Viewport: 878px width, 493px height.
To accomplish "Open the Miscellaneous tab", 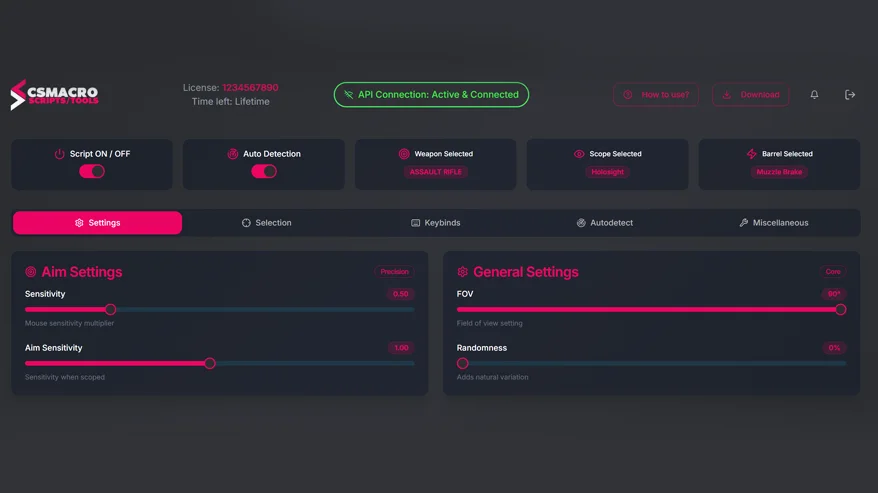I will click(774, 222).
